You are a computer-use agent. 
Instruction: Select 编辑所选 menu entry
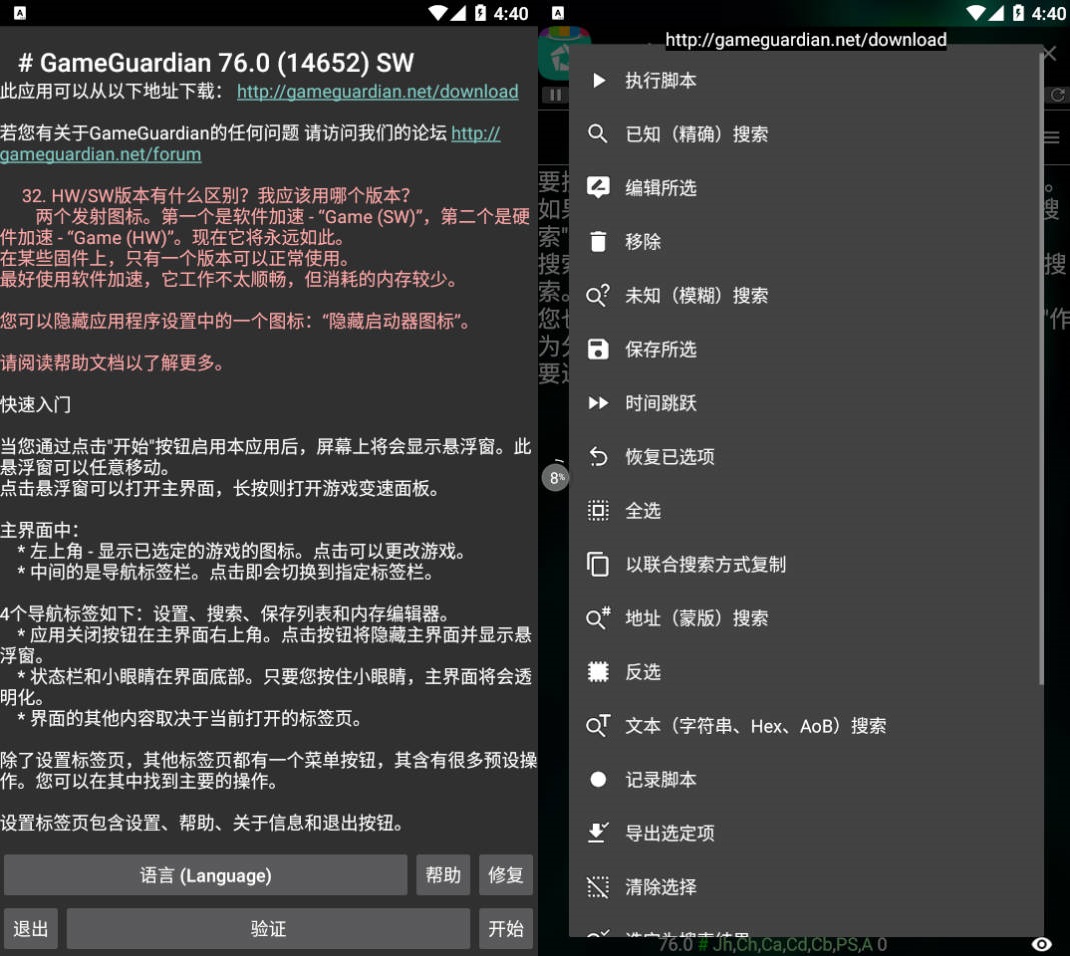(x=805, y=188)
